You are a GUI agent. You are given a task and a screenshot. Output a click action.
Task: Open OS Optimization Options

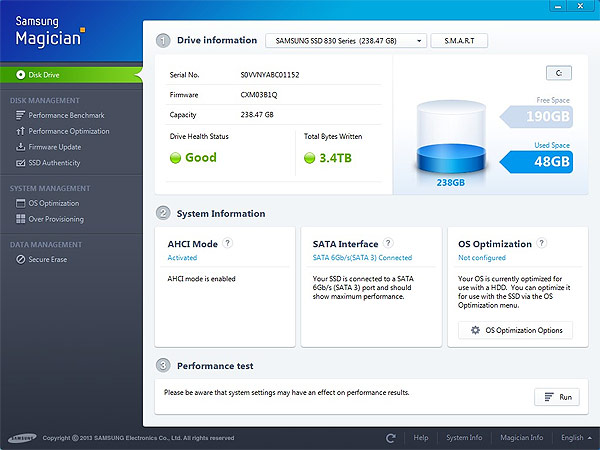click(x=515, y=330)
